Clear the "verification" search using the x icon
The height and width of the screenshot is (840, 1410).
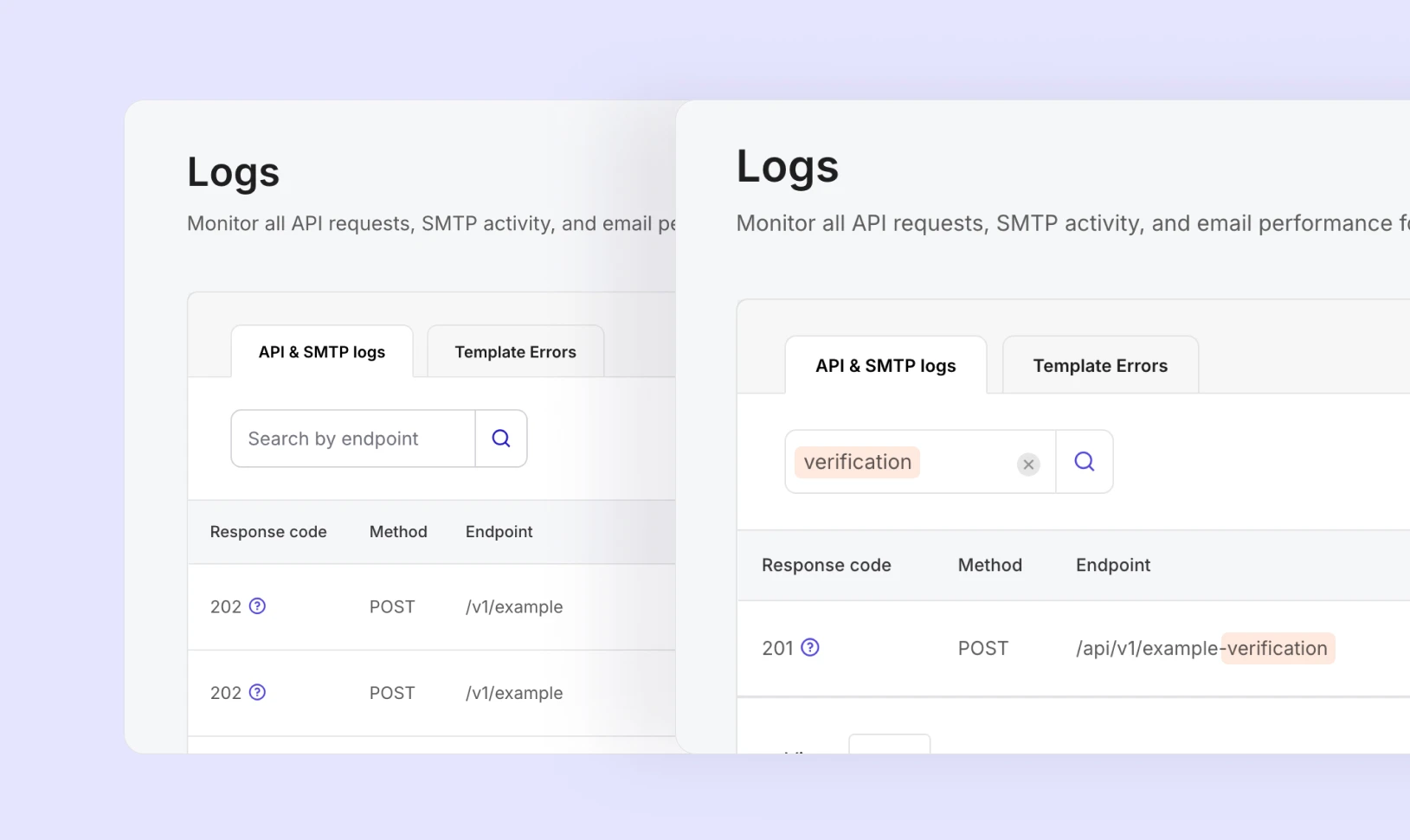pyautogui.click(x=1028, y=465)
